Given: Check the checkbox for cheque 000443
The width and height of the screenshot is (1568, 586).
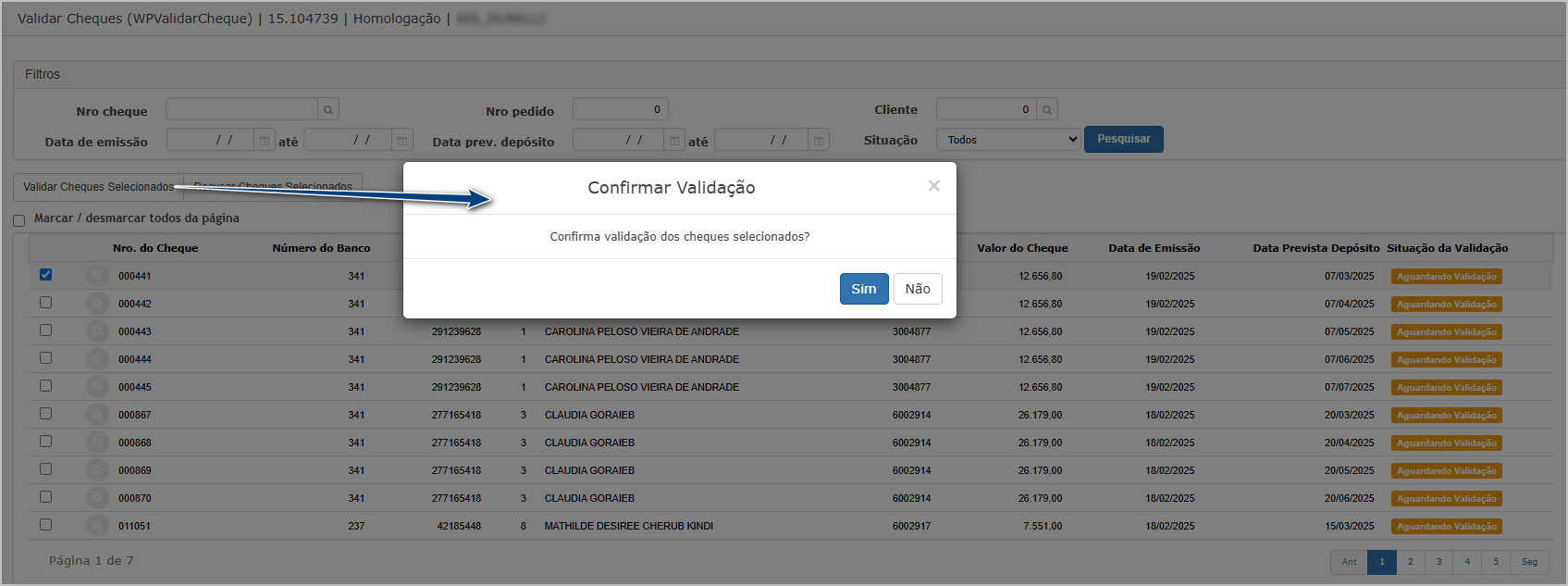Looking at the screenshot, I should [x=46, y=330].
